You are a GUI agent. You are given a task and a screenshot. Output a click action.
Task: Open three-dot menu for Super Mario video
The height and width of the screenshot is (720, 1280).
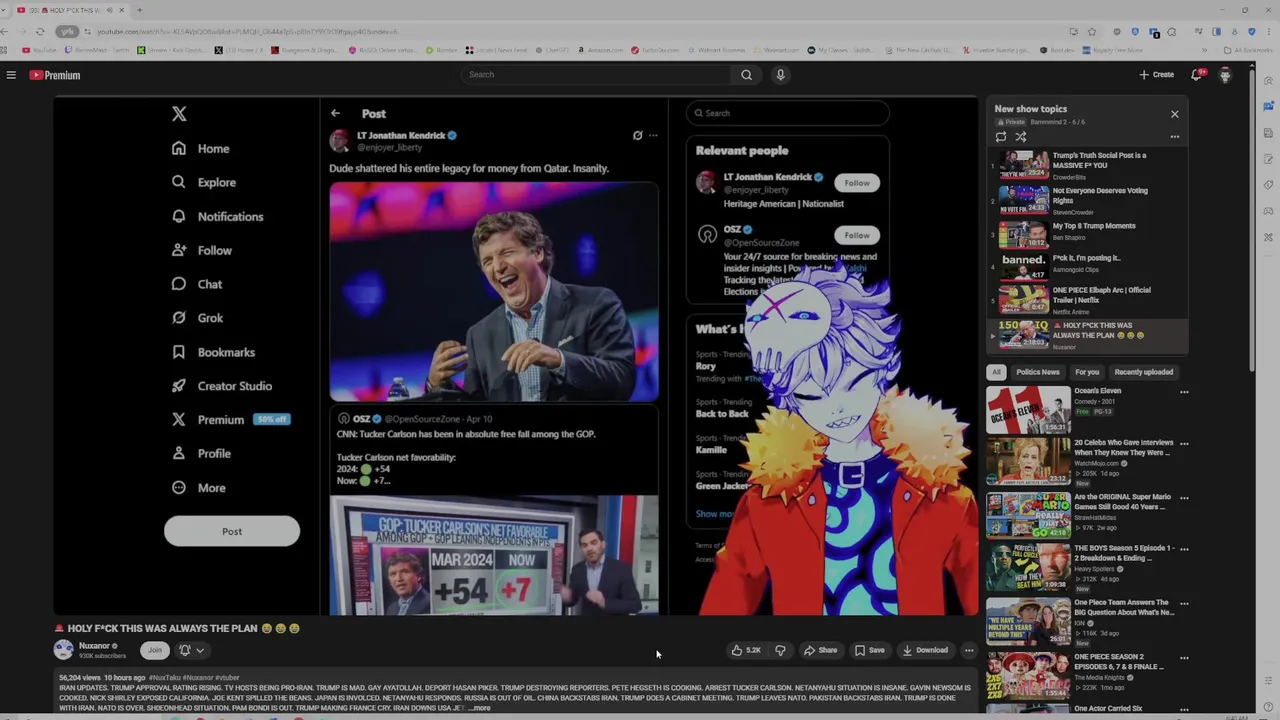click(1184, 497)
